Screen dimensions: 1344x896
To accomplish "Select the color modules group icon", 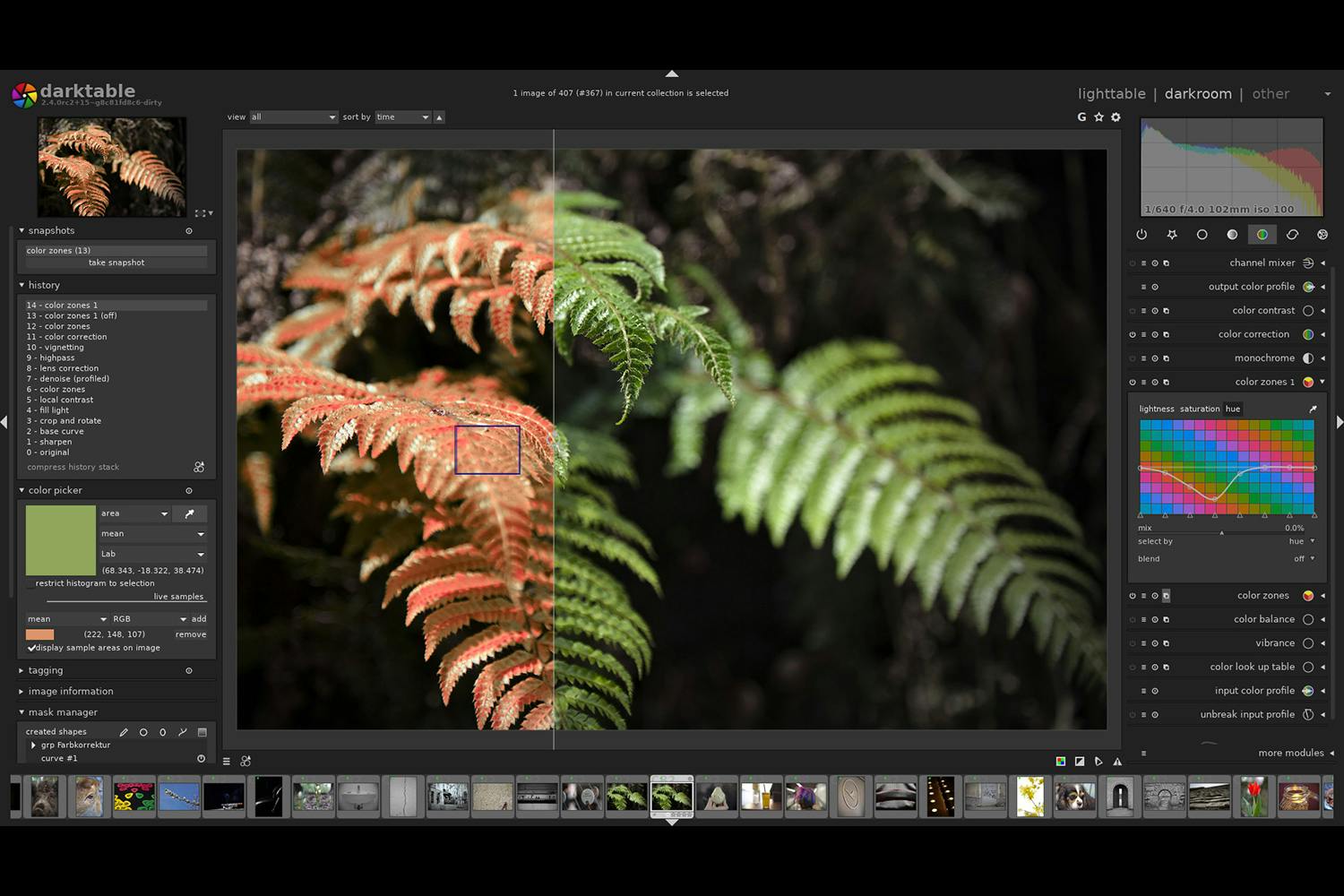I will tap(1262, 234).
